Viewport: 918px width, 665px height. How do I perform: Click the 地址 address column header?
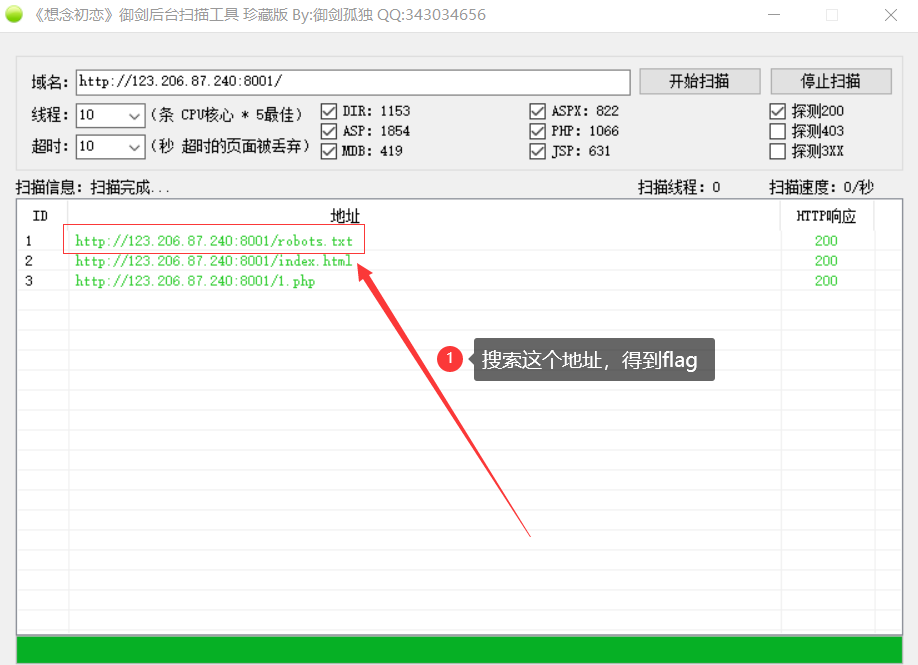(x=424, y=216)
